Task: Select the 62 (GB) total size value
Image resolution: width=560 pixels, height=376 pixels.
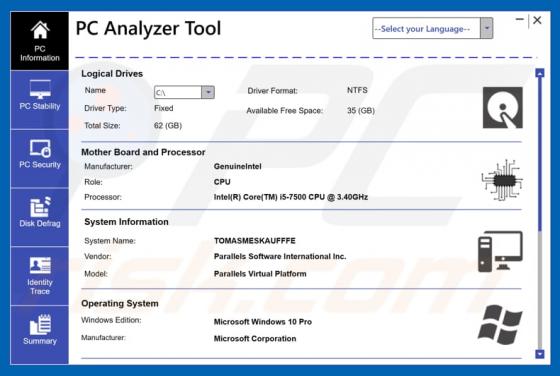Action: point(168,126)
